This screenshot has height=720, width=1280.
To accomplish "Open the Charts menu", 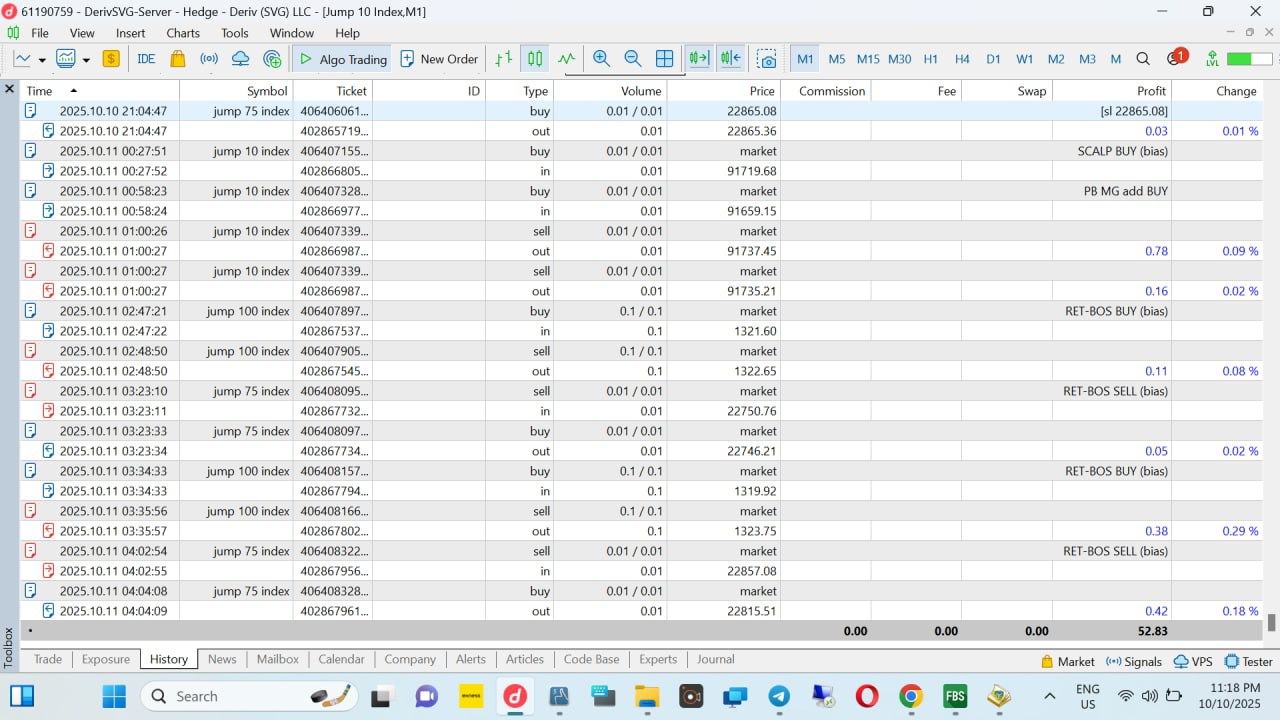I will click(183, 33).
